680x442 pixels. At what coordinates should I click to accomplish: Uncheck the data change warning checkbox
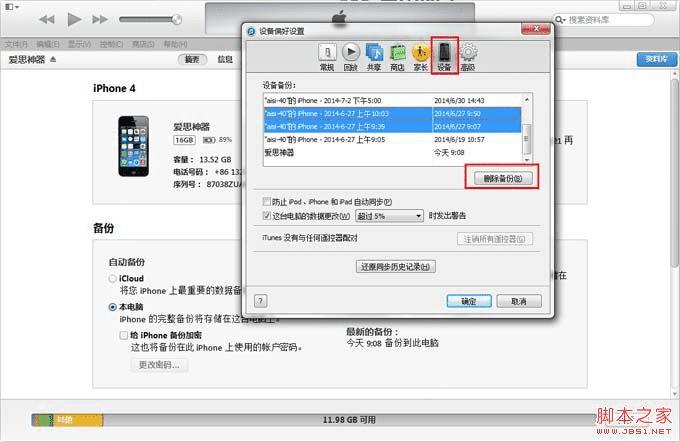[267, 216]
